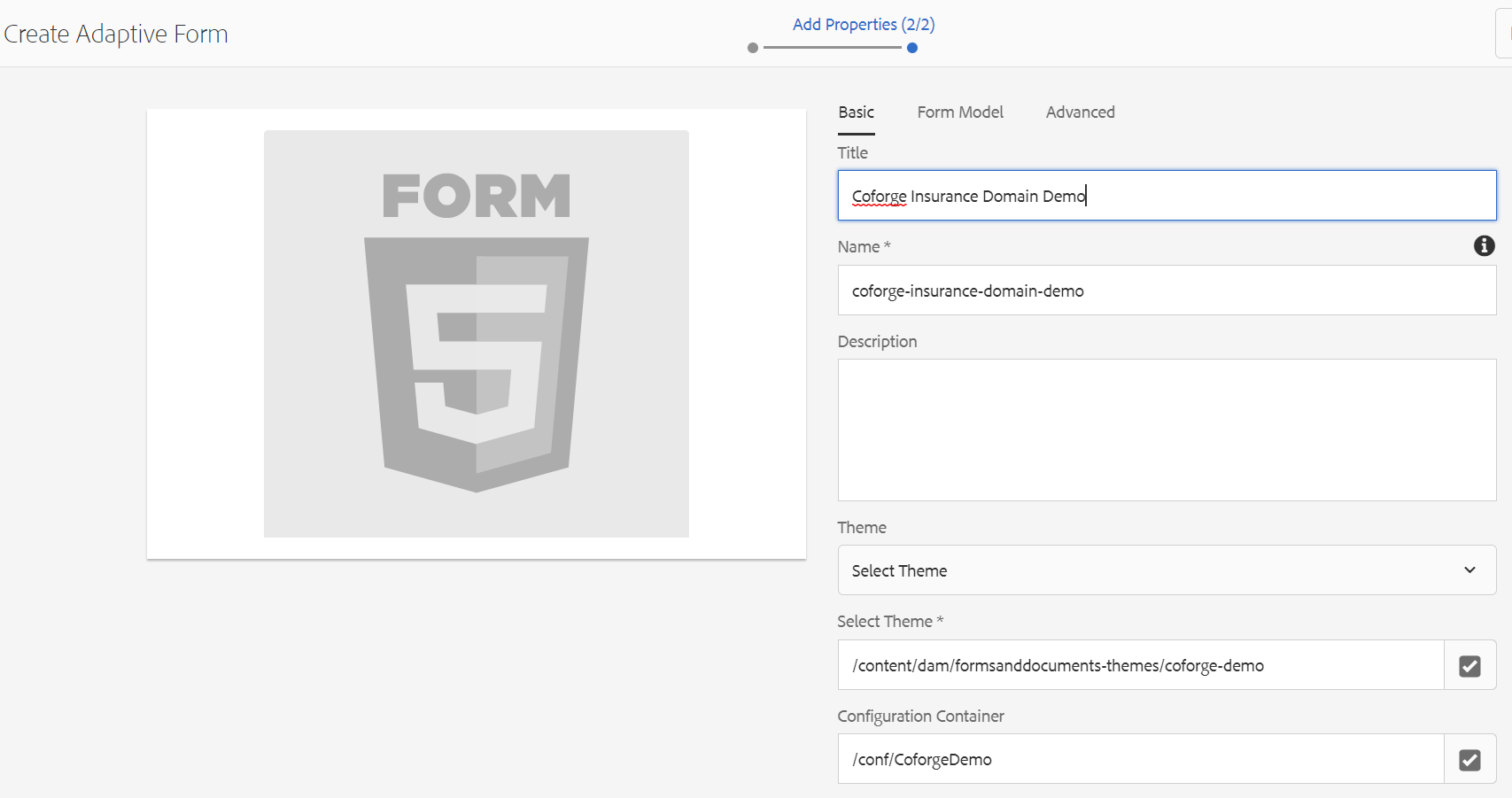Switch to the Basic tab
Viewport: 1512px width, 798px height.
pos(856,112)
